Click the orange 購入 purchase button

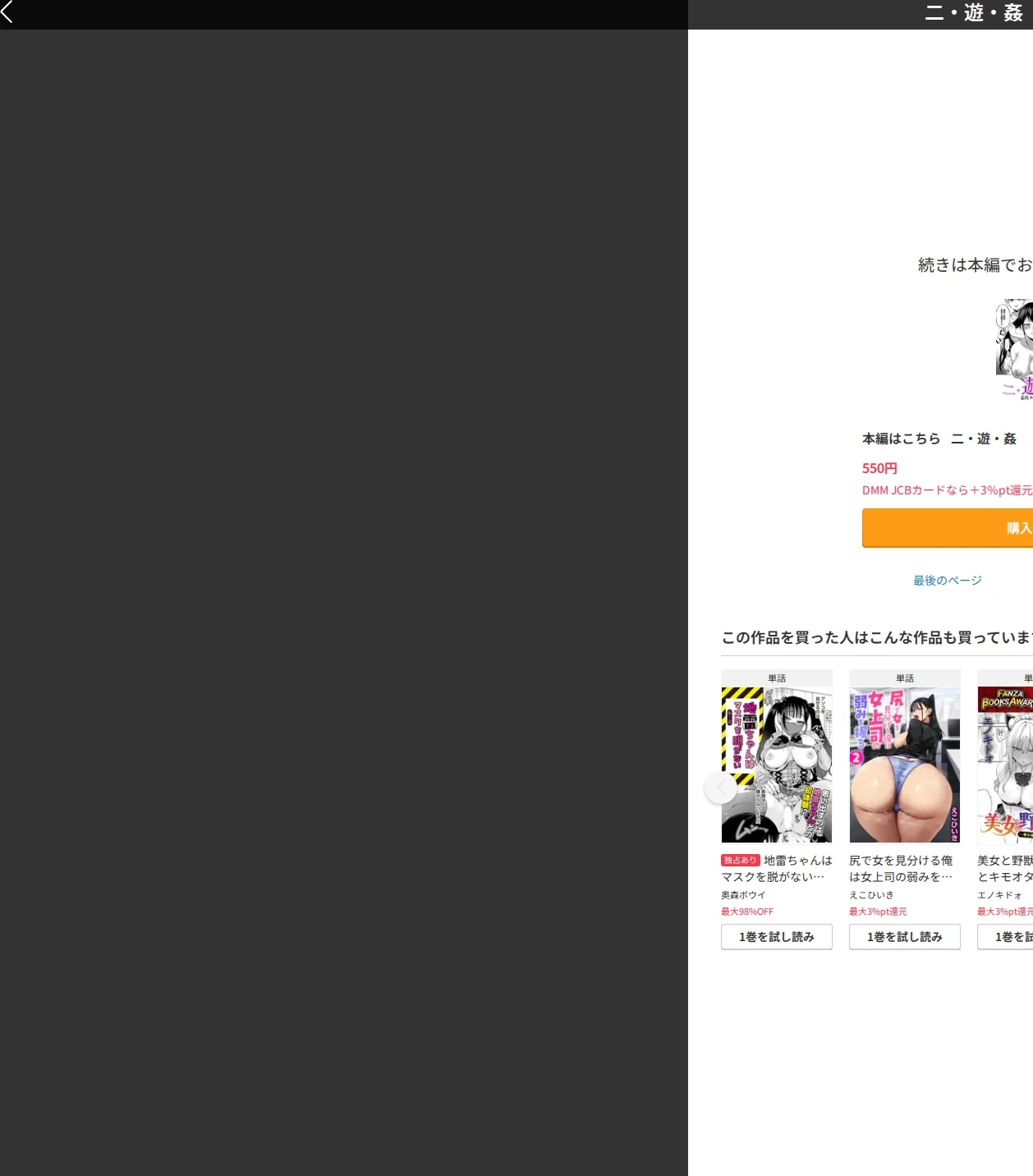click(948, 528)
